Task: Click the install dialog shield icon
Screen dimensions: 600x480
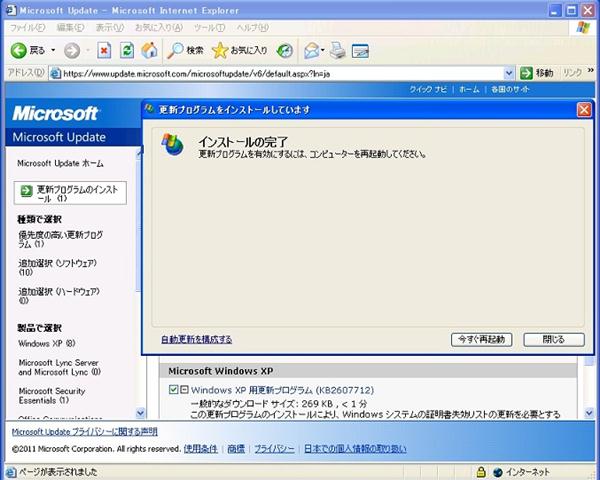Action: coord(173,144)
